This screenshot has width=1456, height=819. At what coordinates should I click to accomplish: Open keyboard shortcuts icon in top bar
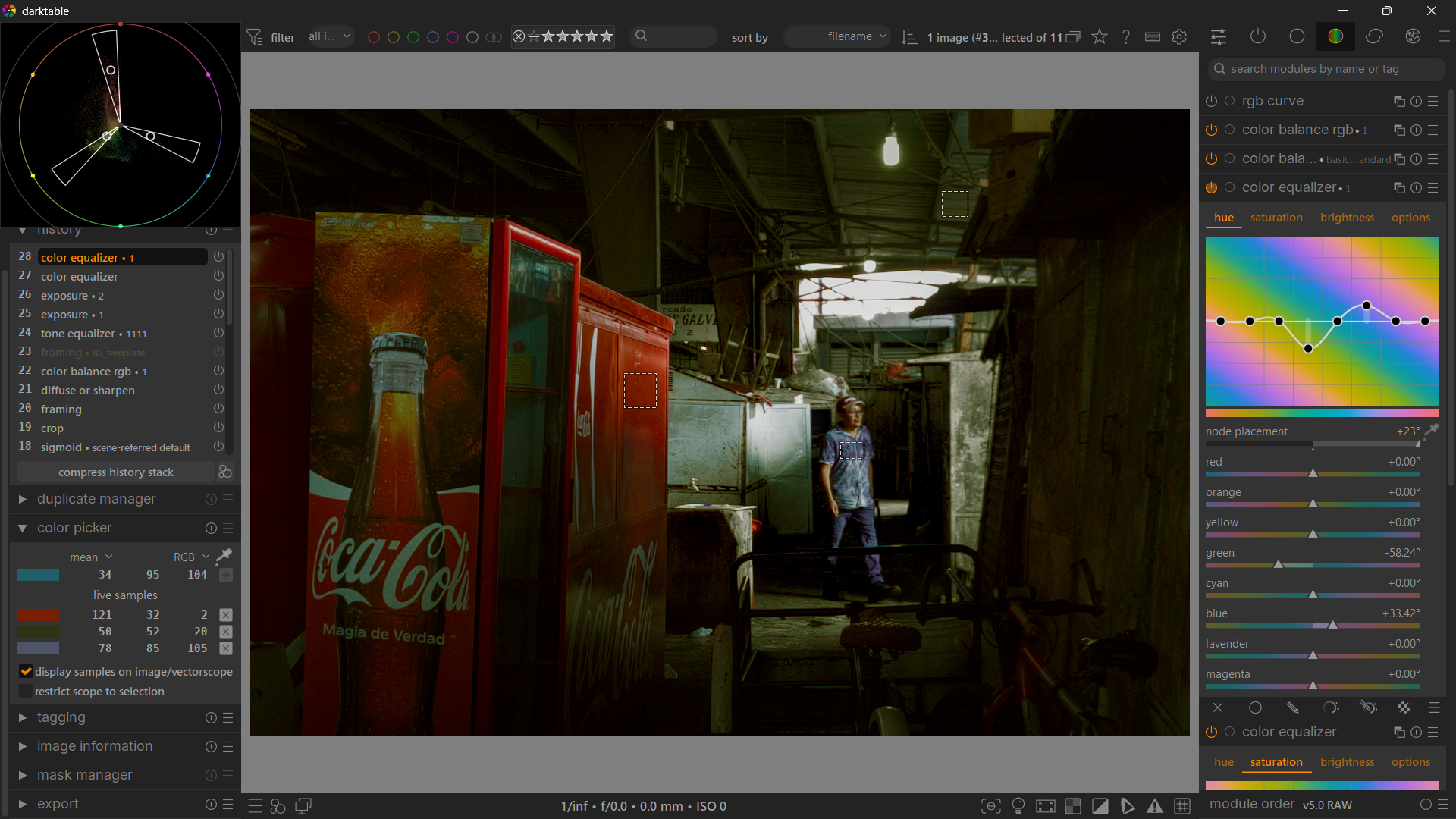(1153, 36)
